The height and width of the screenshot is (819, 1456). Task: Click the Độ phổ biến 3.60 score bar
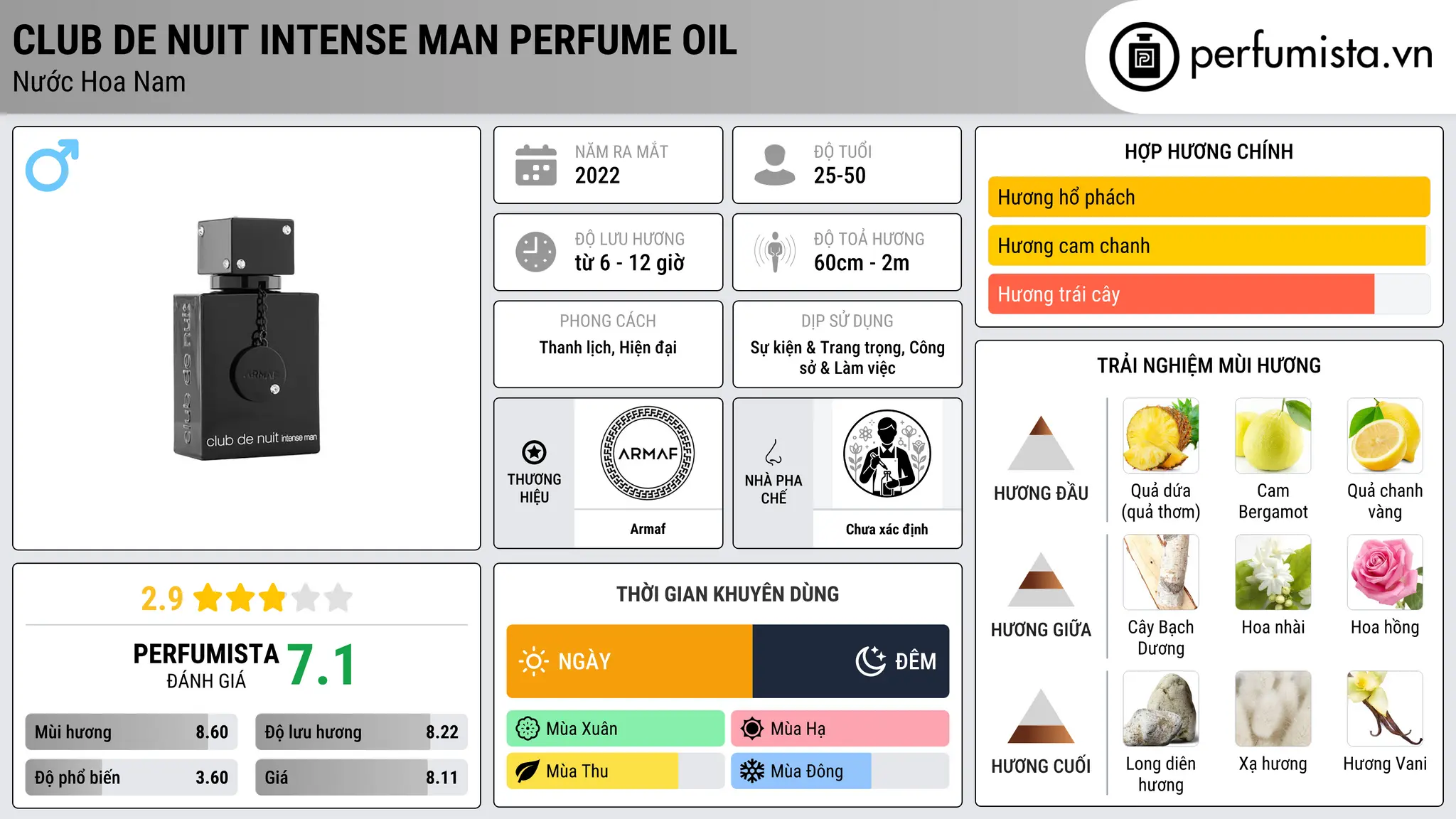(132, 778)
